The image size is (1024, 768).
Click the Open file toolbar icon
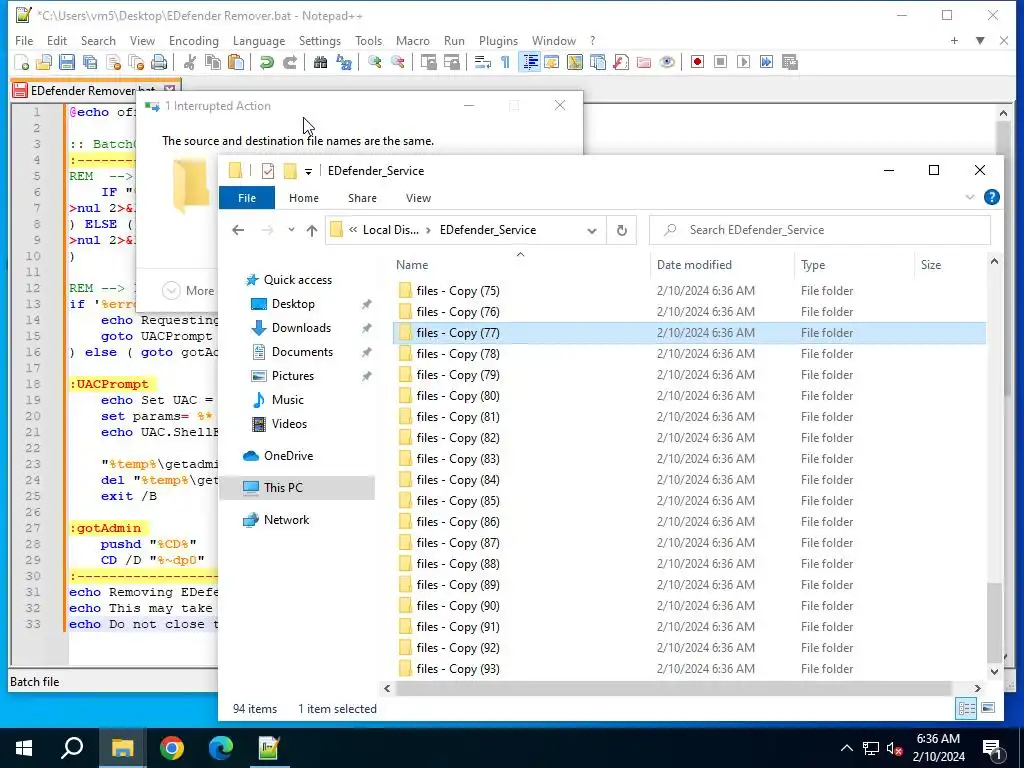(44, 63)
